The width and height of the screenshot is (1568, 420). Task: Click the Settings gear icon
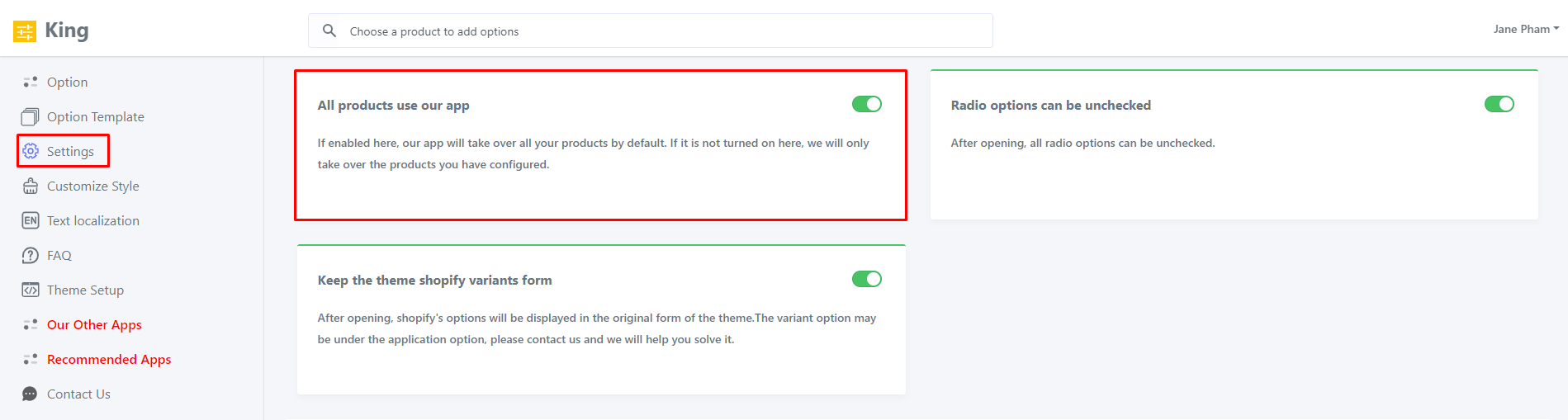(31, 151)
